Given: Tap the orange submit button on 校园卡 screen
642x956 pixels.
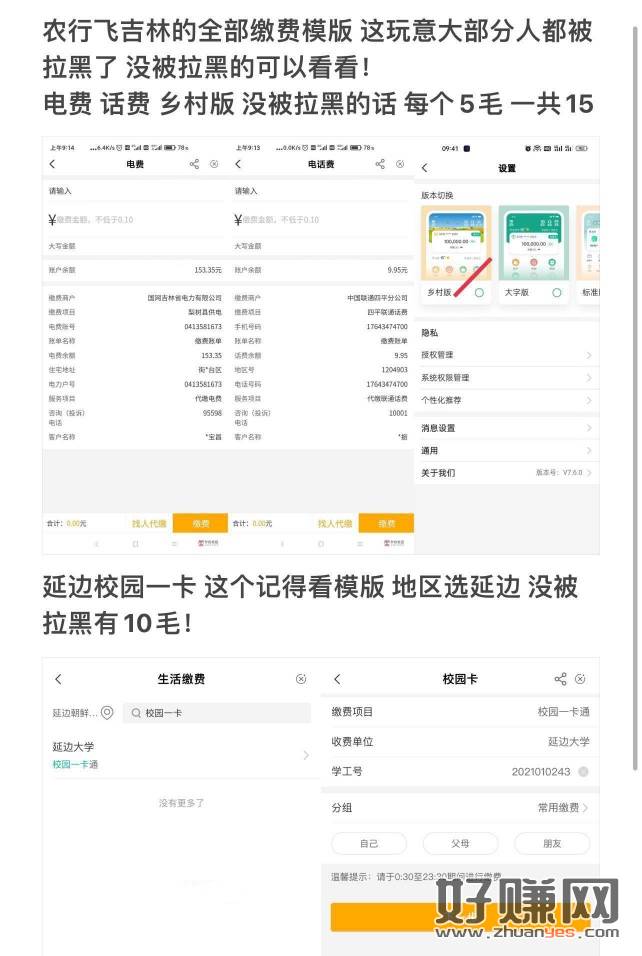Looking at the screenshot, I should [x=460, y=916].
